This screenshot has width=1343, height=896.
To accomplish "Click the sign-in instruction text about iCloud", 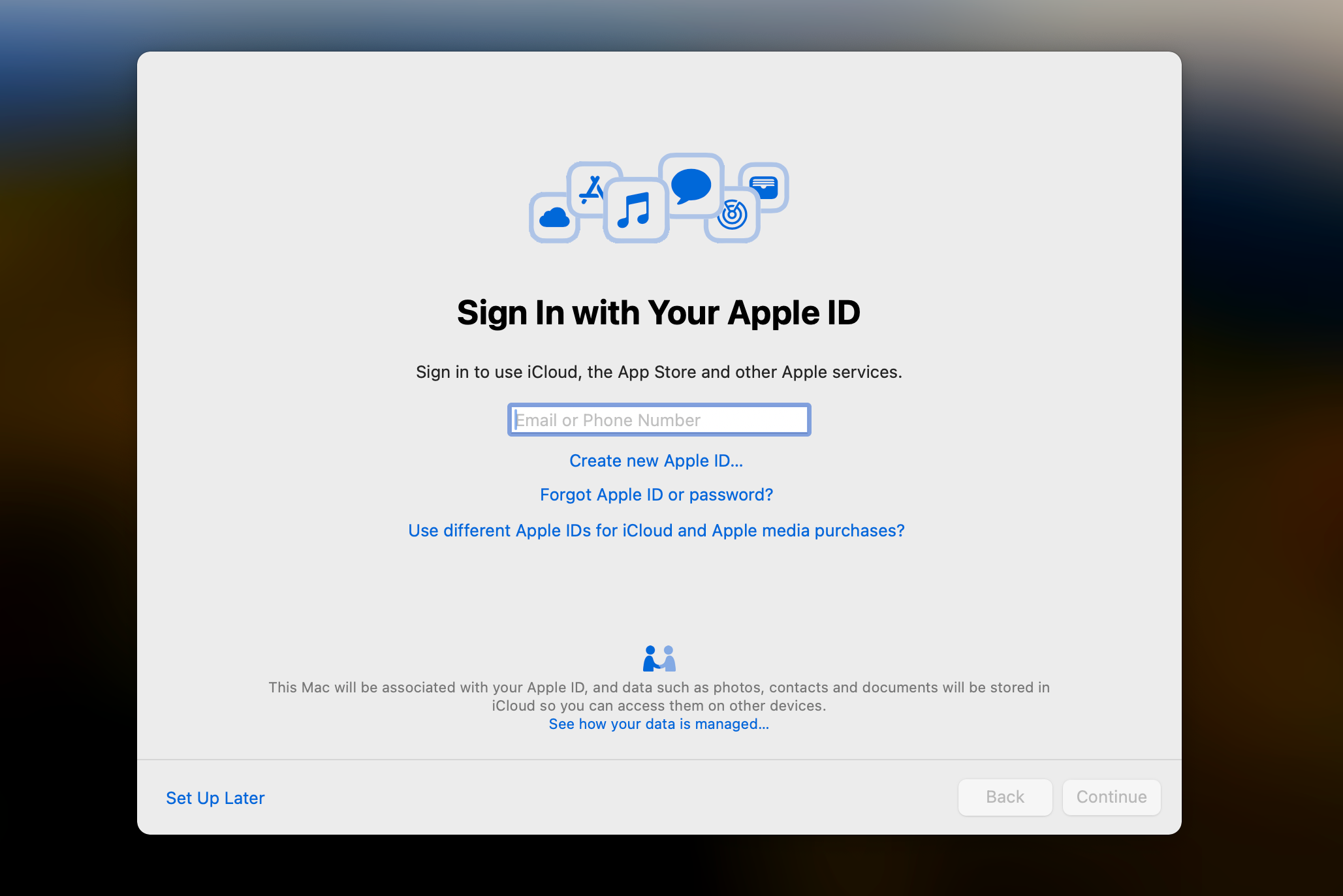I will click(x=659, y=372).
